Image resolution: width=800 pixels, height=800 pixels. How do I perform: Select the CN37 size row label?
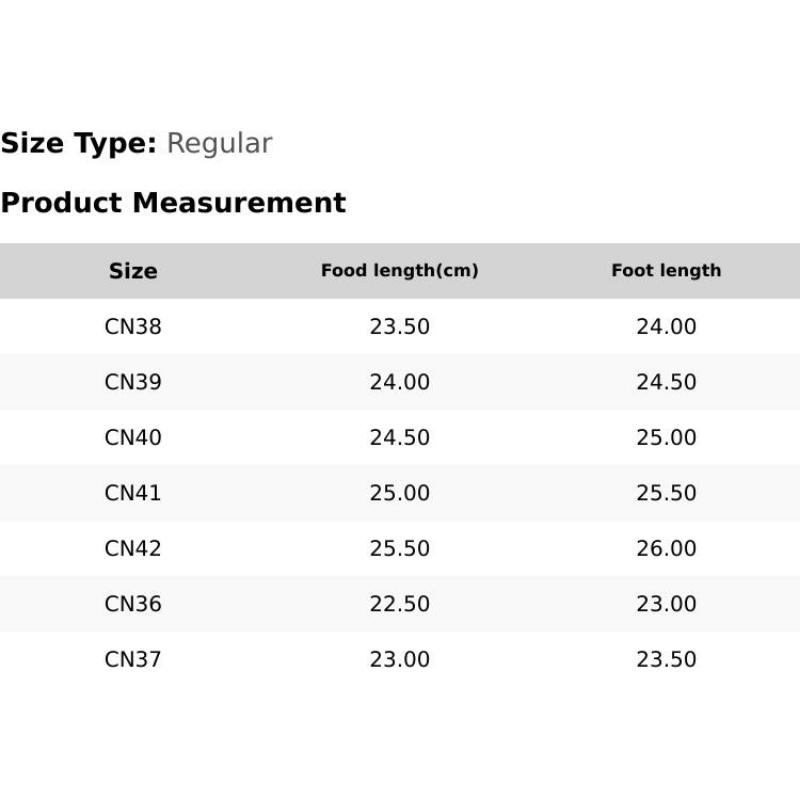click(x=133, y=660)
